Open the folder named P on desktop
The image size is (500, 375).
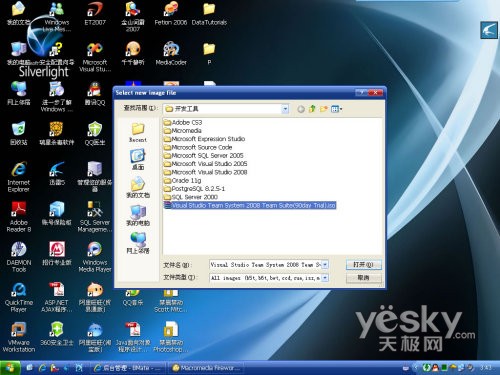[209, 53]
